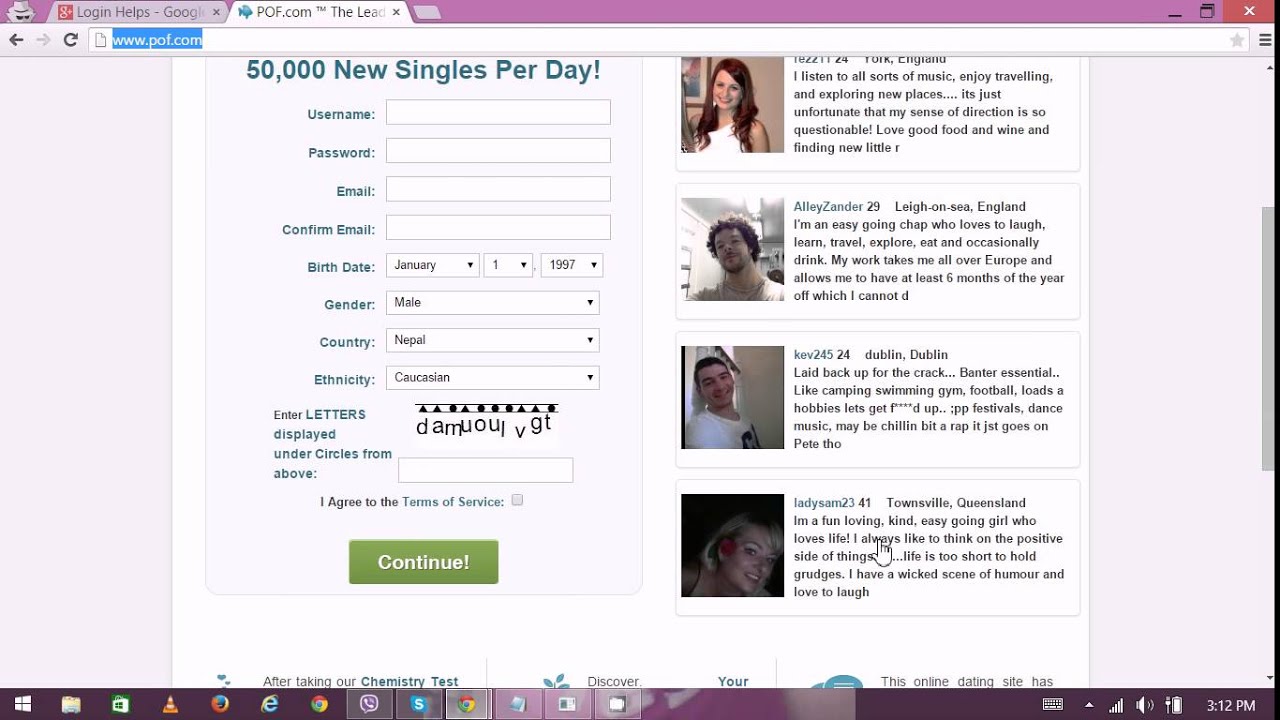This screenshot has width=1280, height=720.
Task: Open volume speaker icon in tray
Action: pos(1145,705)
